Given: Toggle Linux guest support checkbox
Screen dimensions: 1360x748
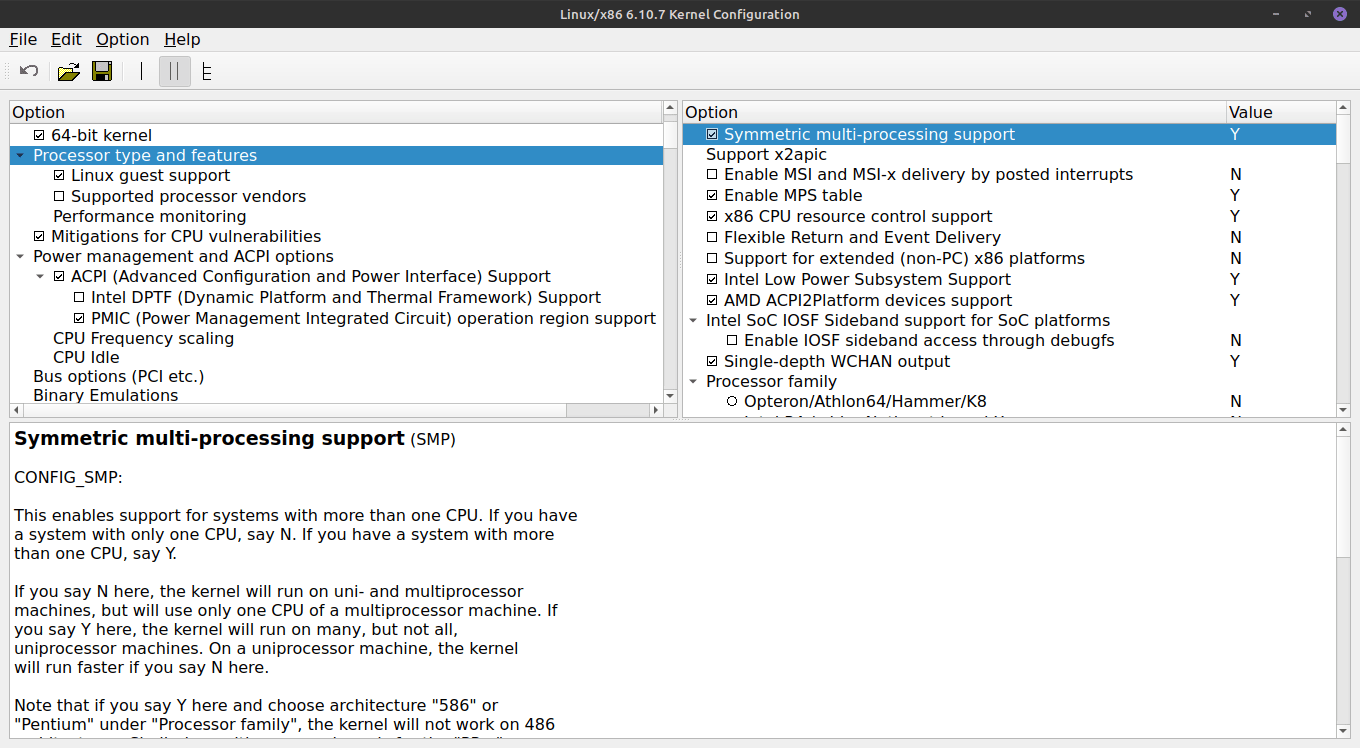Looking at the screenshot, I should 59,176.
